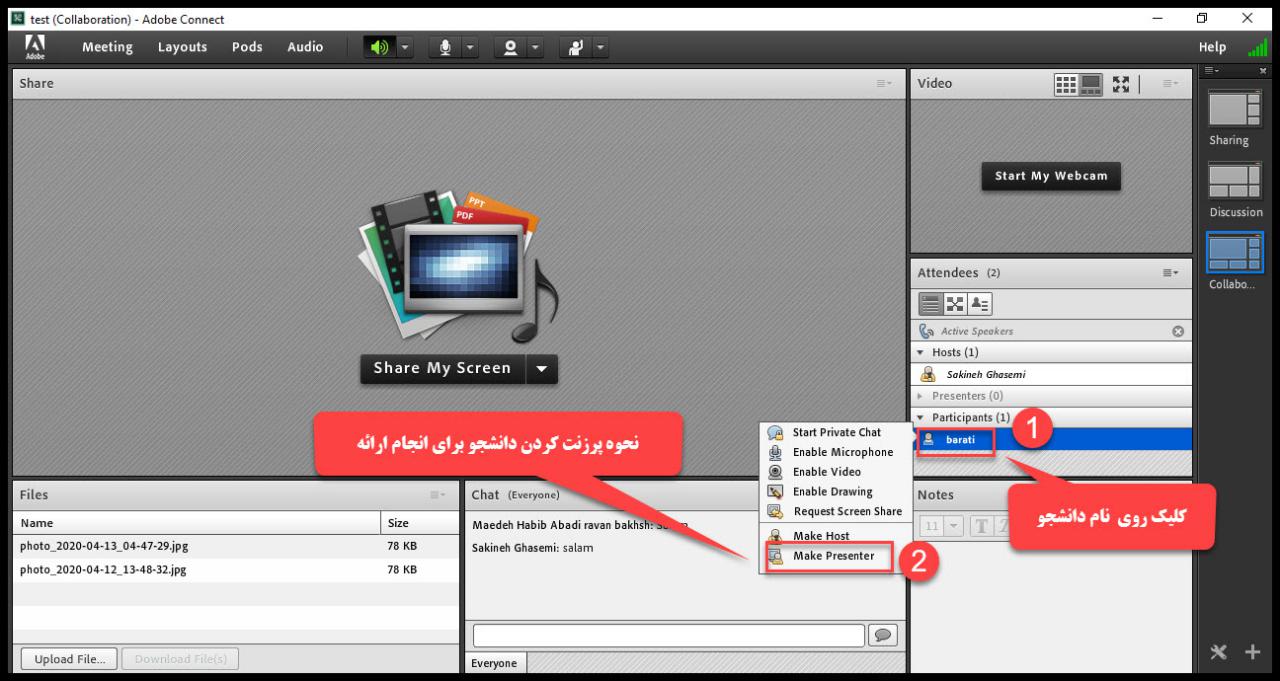Open the Meeting menu

(x=107, y=47)
